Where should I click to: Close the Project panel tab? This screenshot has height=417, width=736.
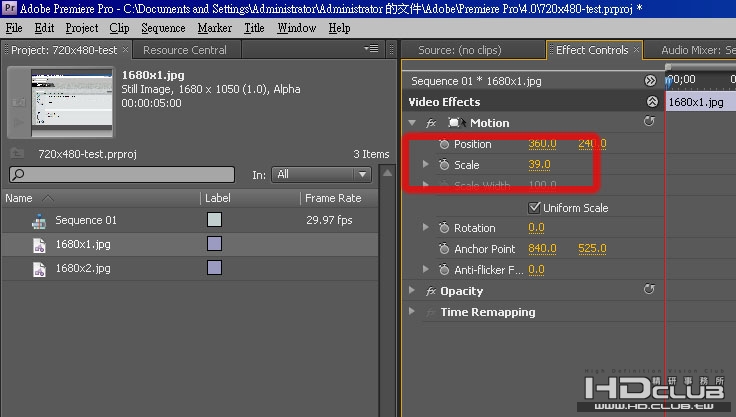tap(125, 49)
